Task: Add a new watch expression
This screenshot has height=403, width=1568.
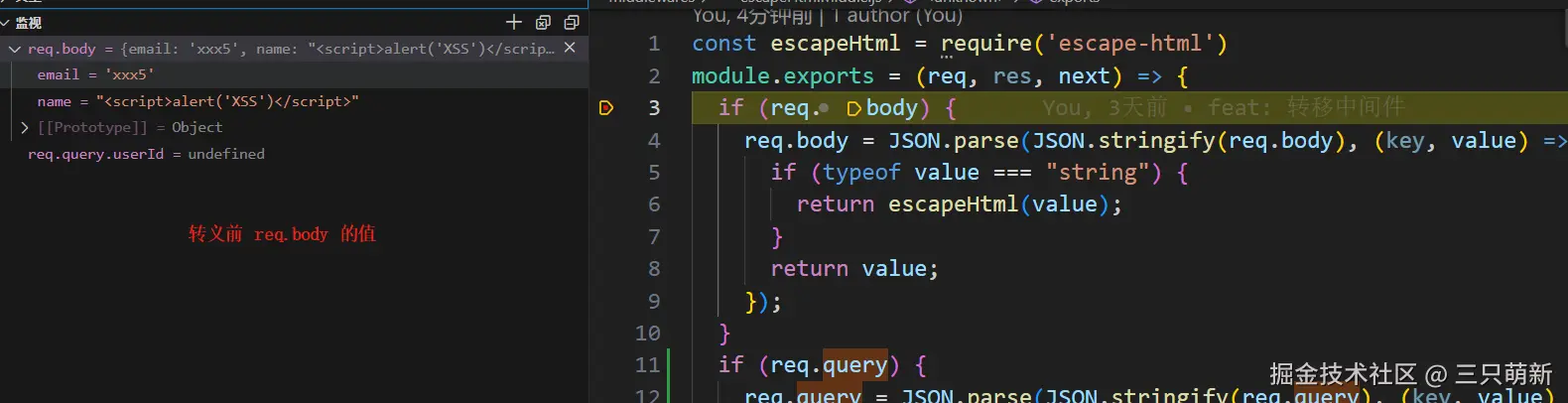Action: click(513, 22)
